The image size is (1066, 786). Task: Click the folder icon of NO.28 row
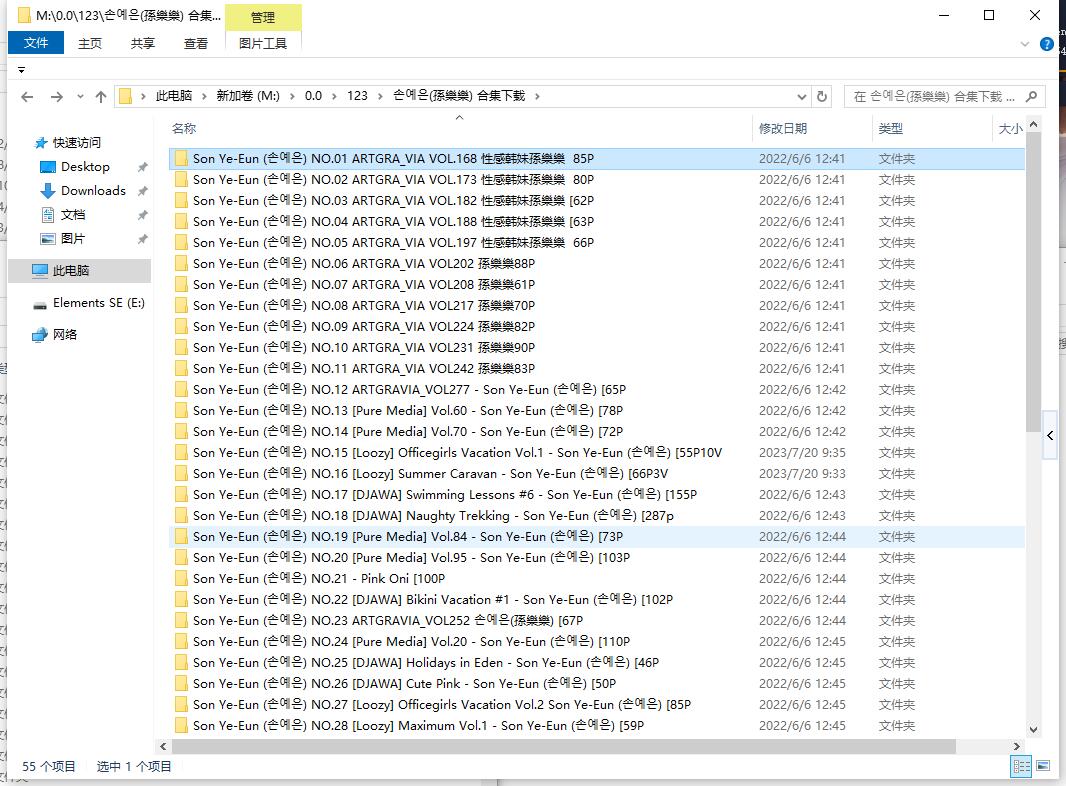click(x=181, y=725)
